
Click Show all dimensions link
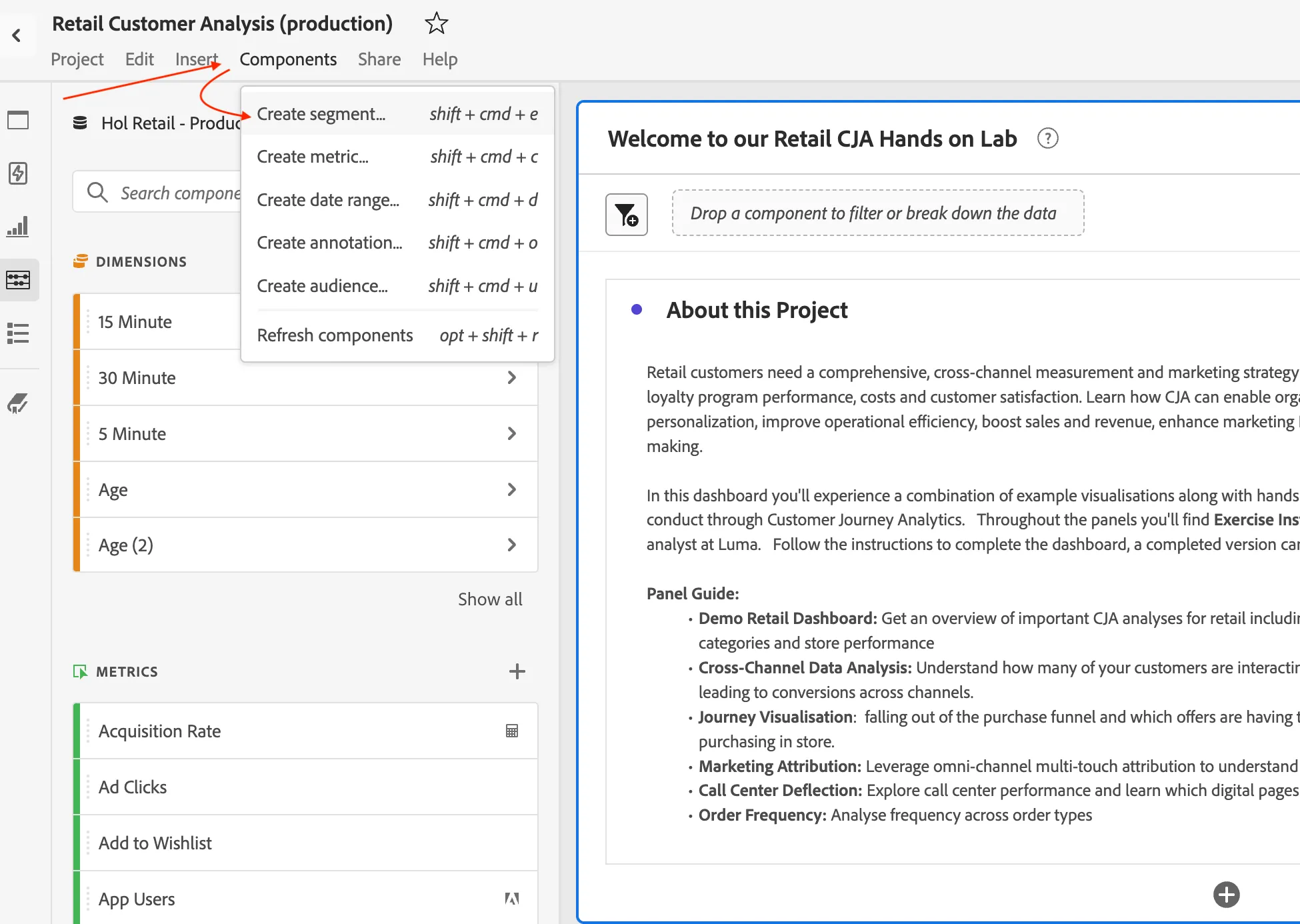tap(490, 599)
